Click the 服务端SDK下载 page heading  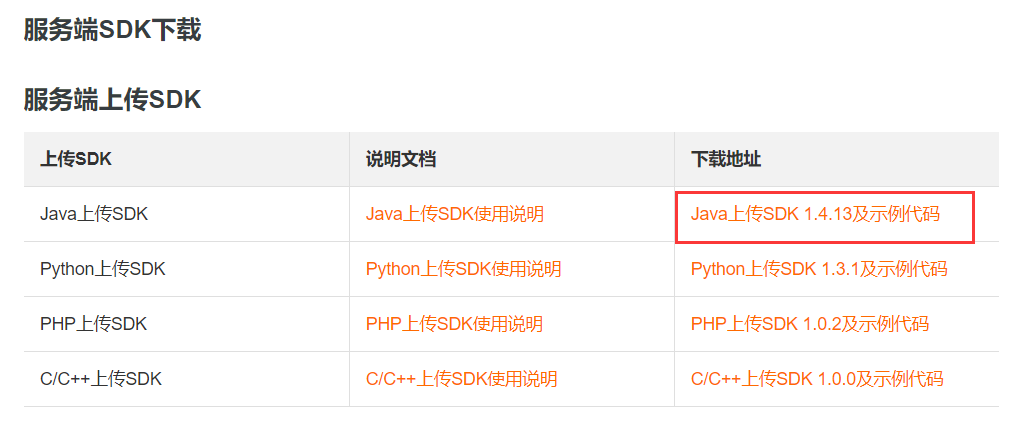point(112,30)
